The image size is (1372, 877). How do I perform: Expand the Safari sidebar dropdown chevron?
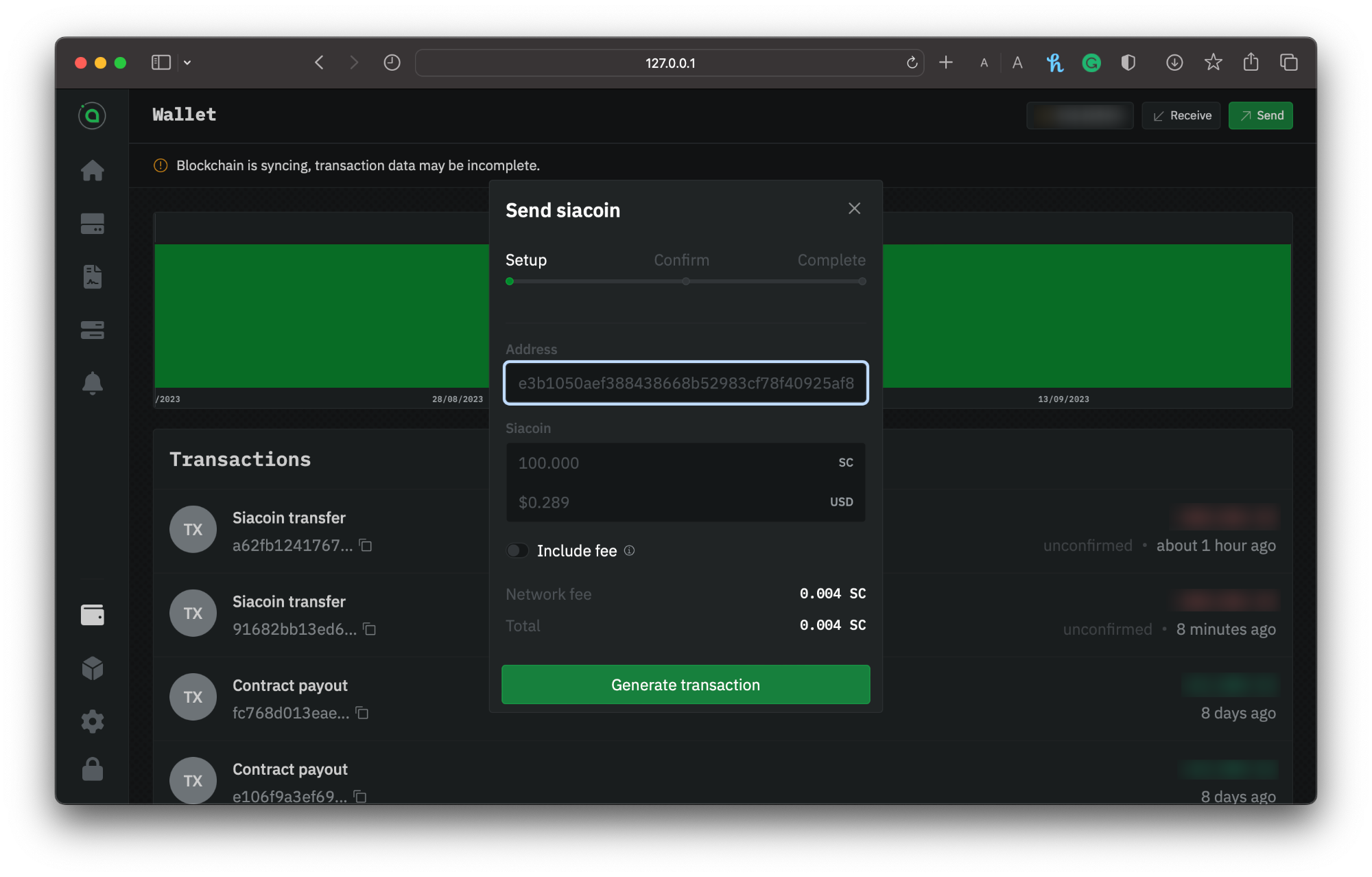(187, 62)
